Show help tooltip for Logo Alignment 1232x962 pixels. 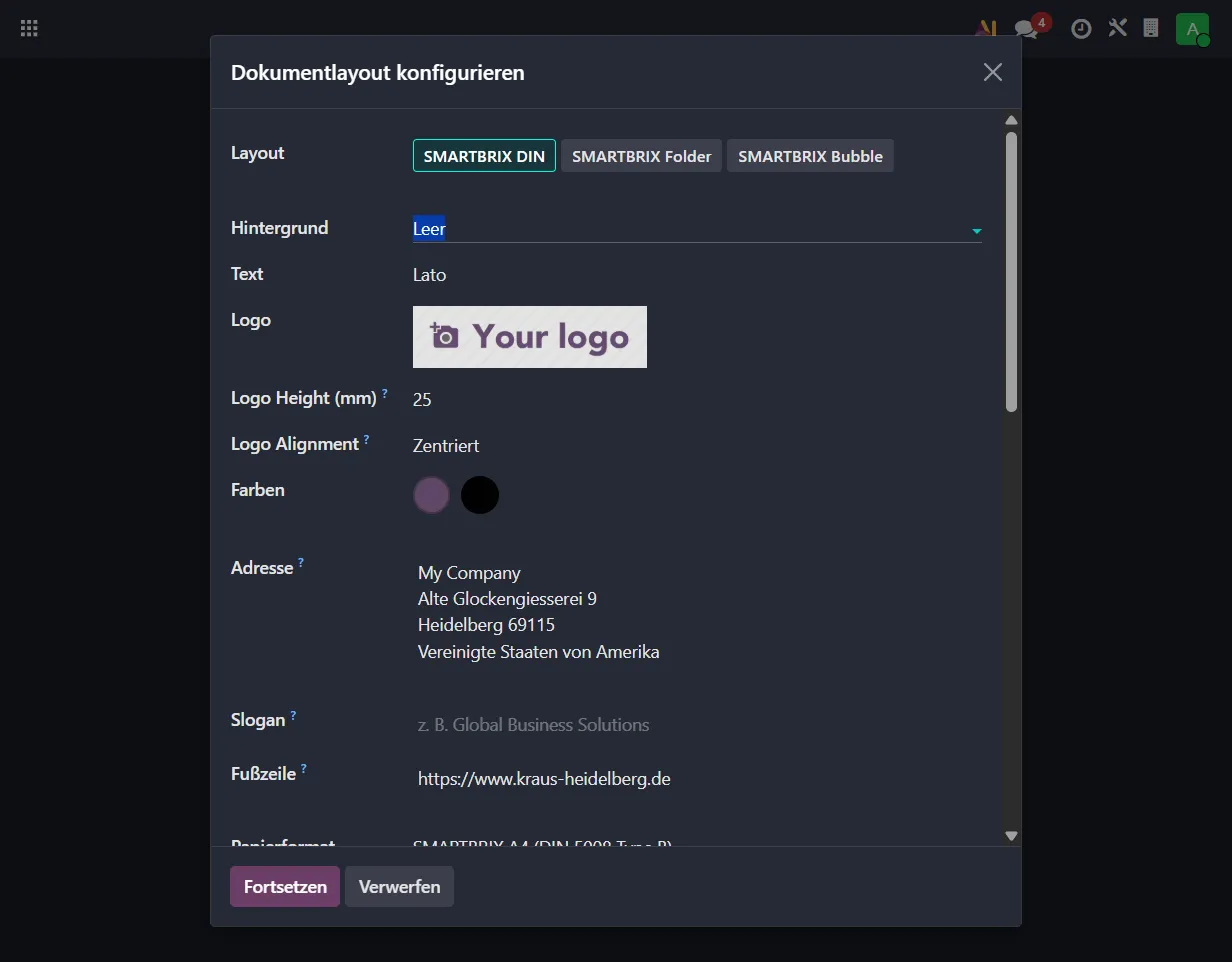pyautogui.click(x=366, y=440)
